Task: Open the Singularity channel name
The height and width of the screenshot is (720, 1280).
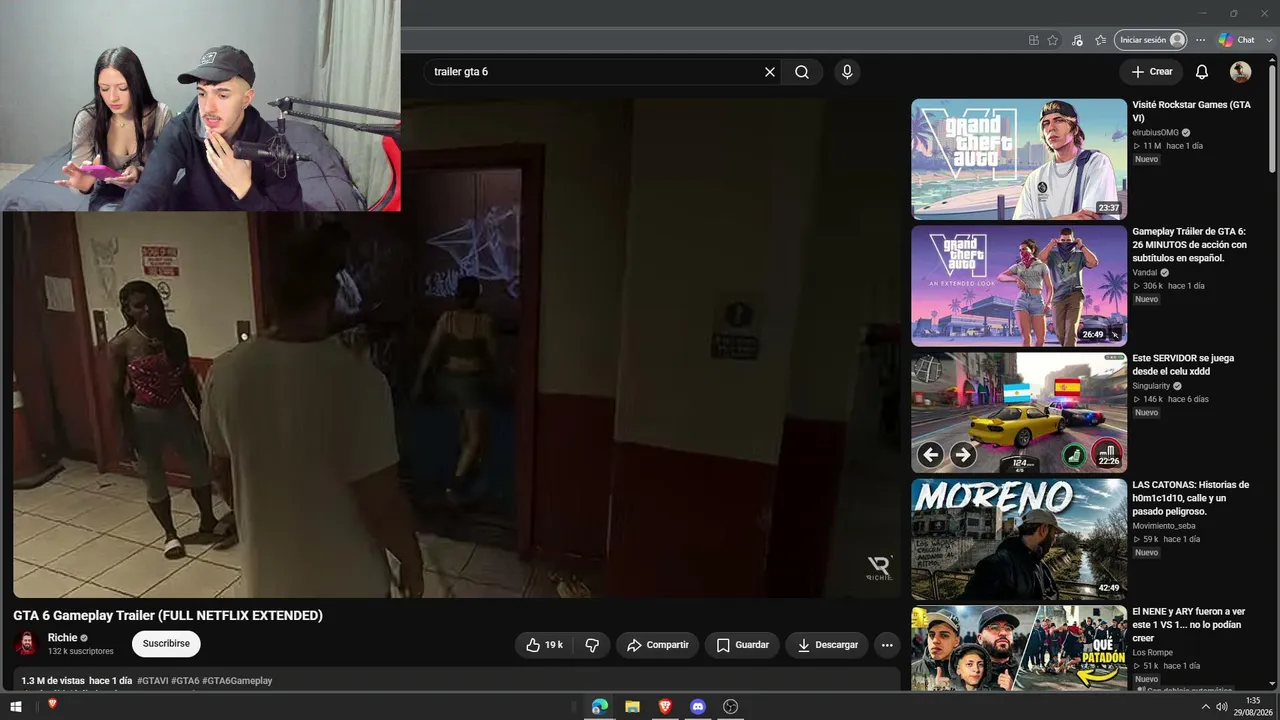Action: [1151, 386]
